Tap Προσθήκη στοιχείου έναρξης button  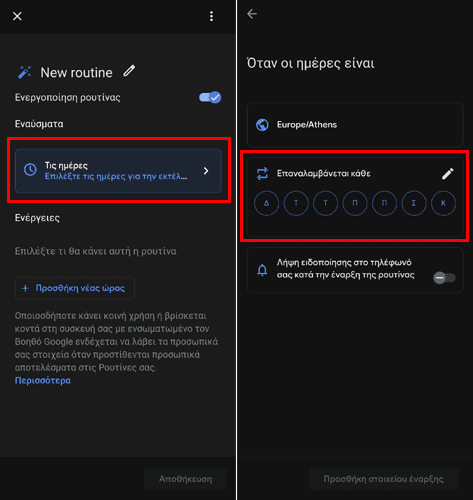pyautogui.click(x=384, y=479)
